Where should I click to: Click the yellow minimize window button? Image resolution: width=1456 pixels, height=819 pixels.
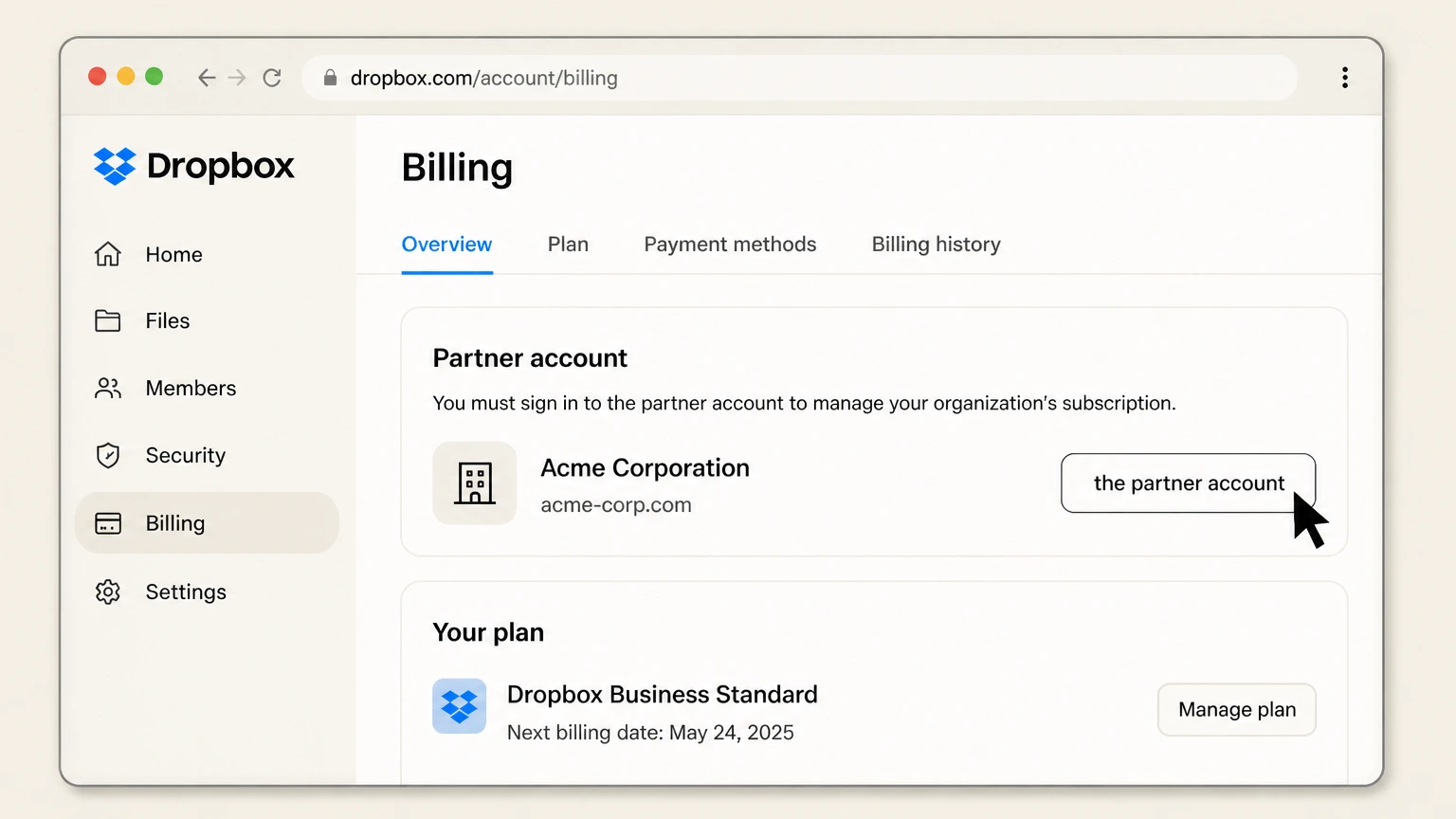click(125, 77)
